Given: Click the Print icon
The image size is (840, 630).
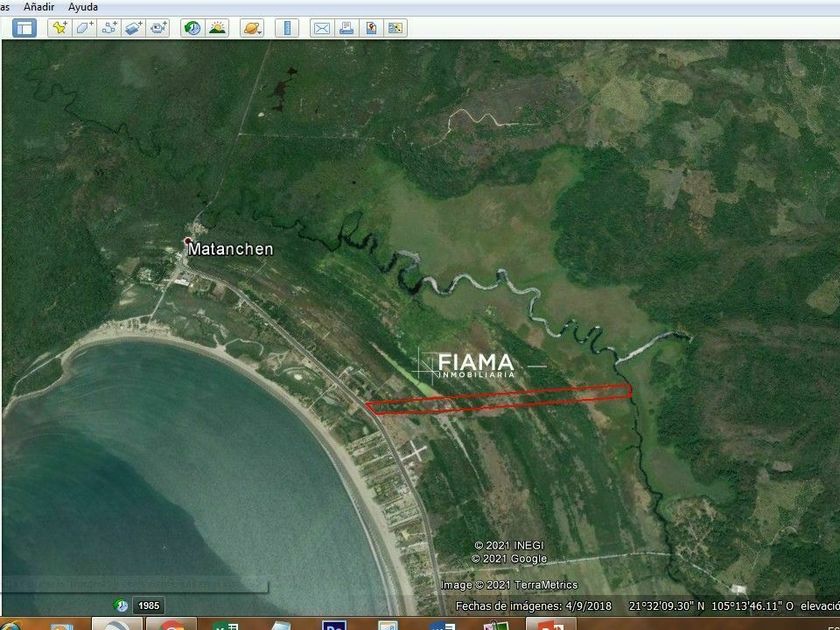Looking at the screenshot, I should [x=346, y=28].
